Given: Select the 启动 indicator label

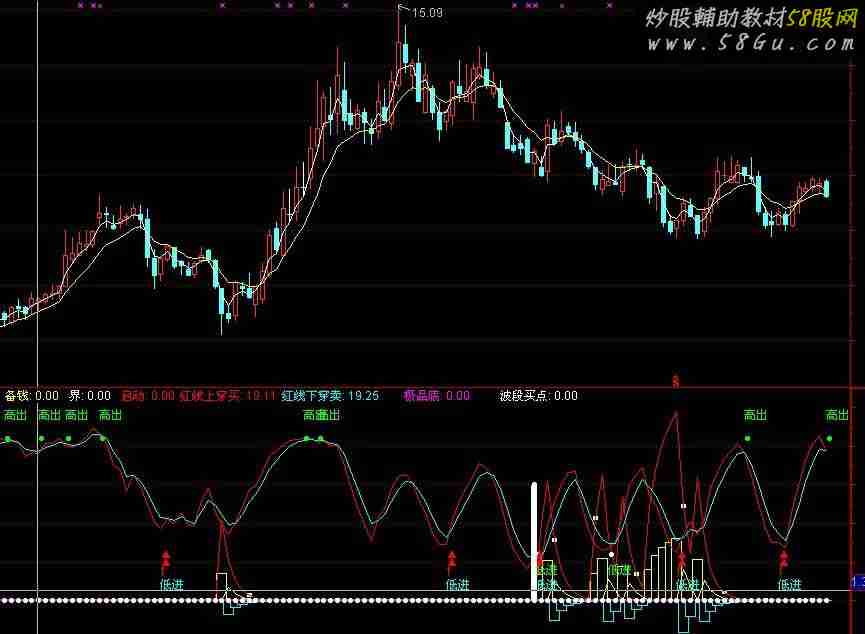Looking at the screenshot, I should tap(147, 396).
